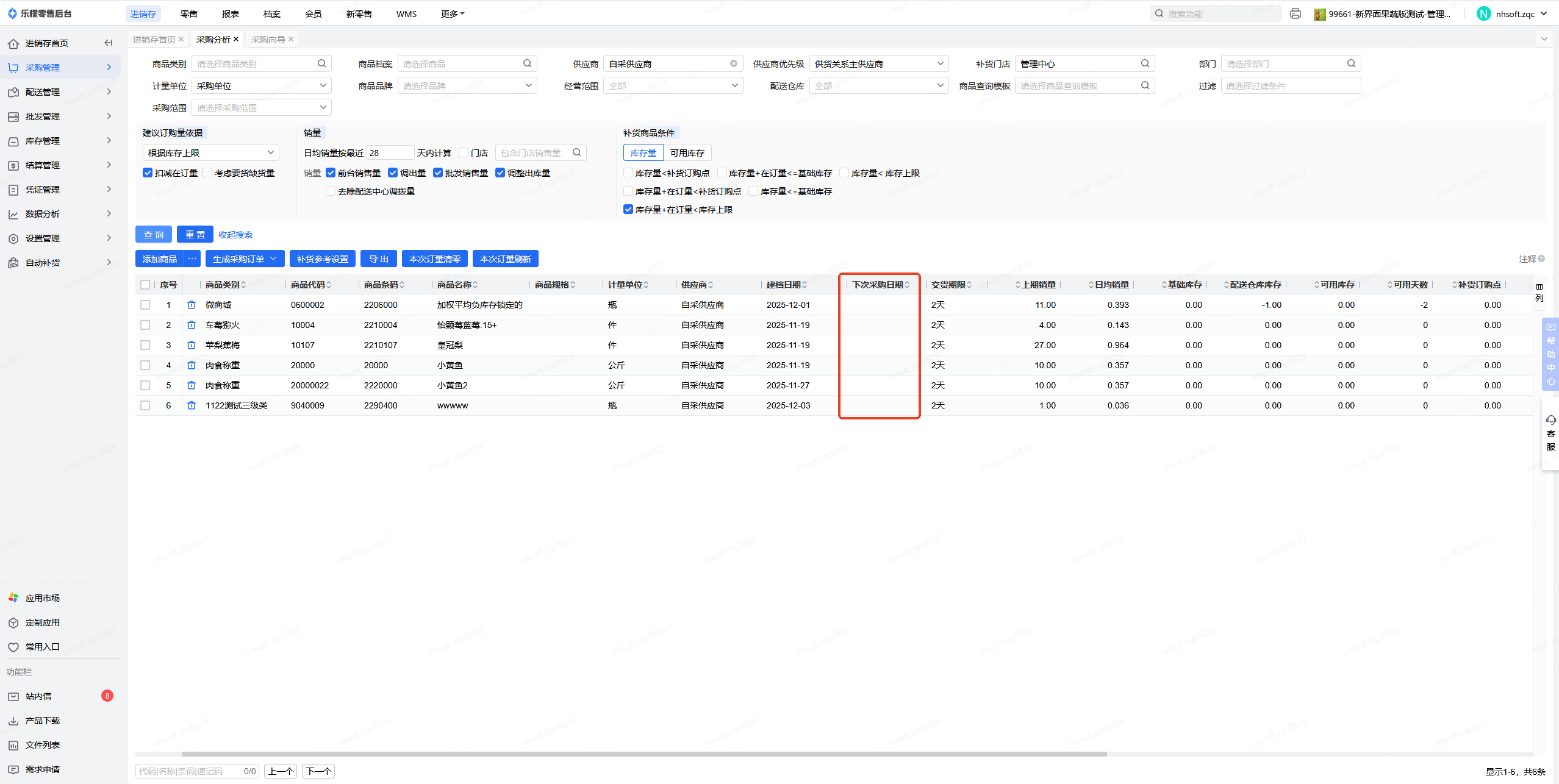Switch to the 采购向导 tab
The height and width of the screenshot is (784, 1559).
click(x=268, y=39)
